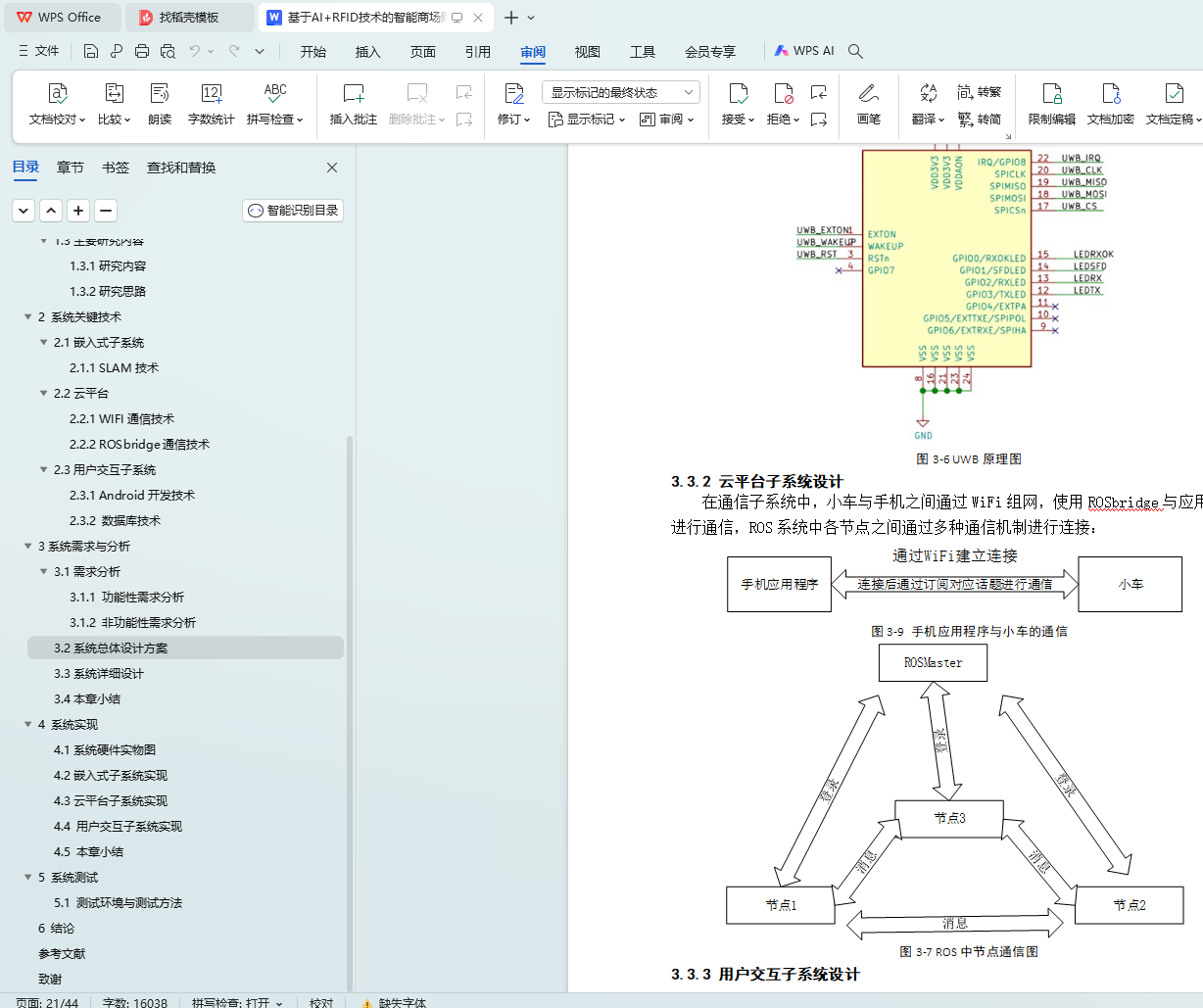The height and width of the screenshot is (1008, 1203).
Task: Click the save icon in quick access bar
Action: [91, 51]
